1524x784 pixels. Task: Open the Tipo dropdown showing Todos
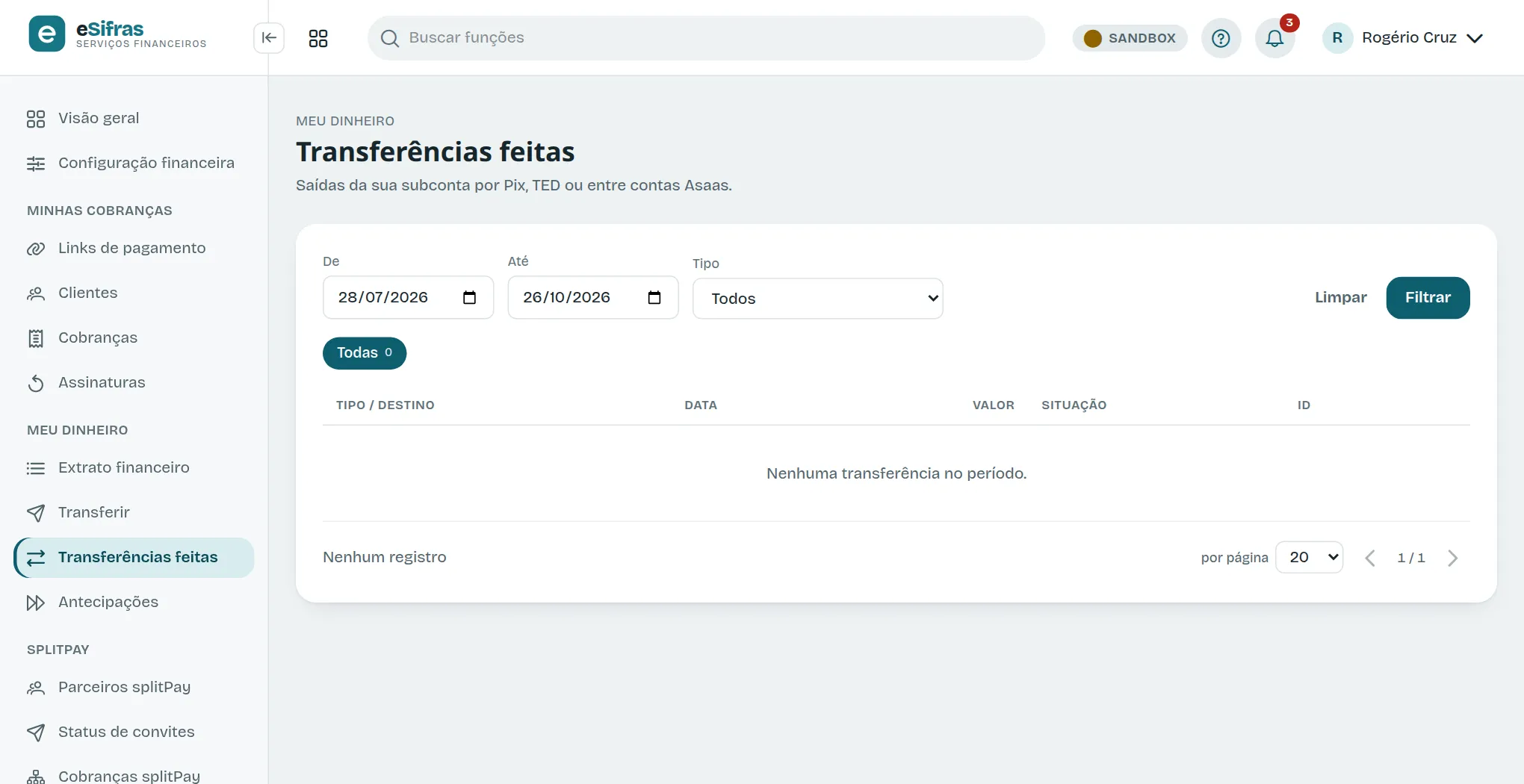[x=817, y=299]
